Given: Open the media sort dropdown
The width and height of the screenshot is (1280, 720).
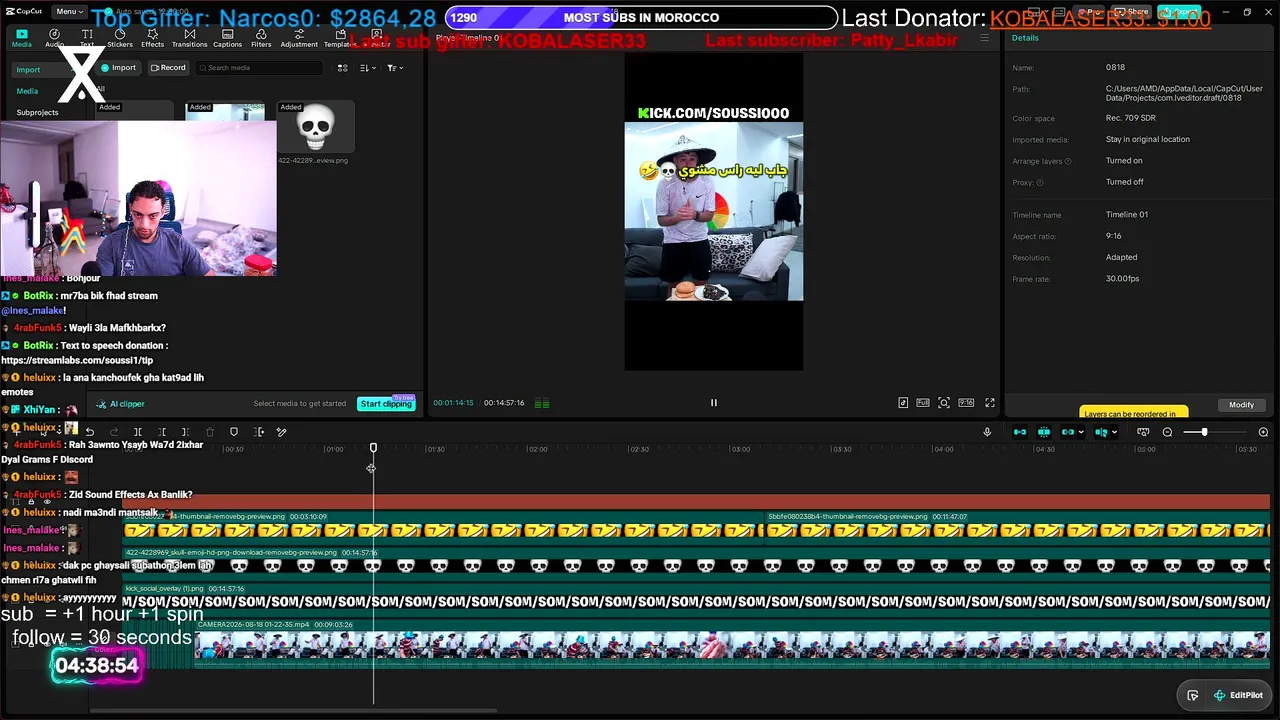Looking at the screenshot, I should (x=367, y=68).
